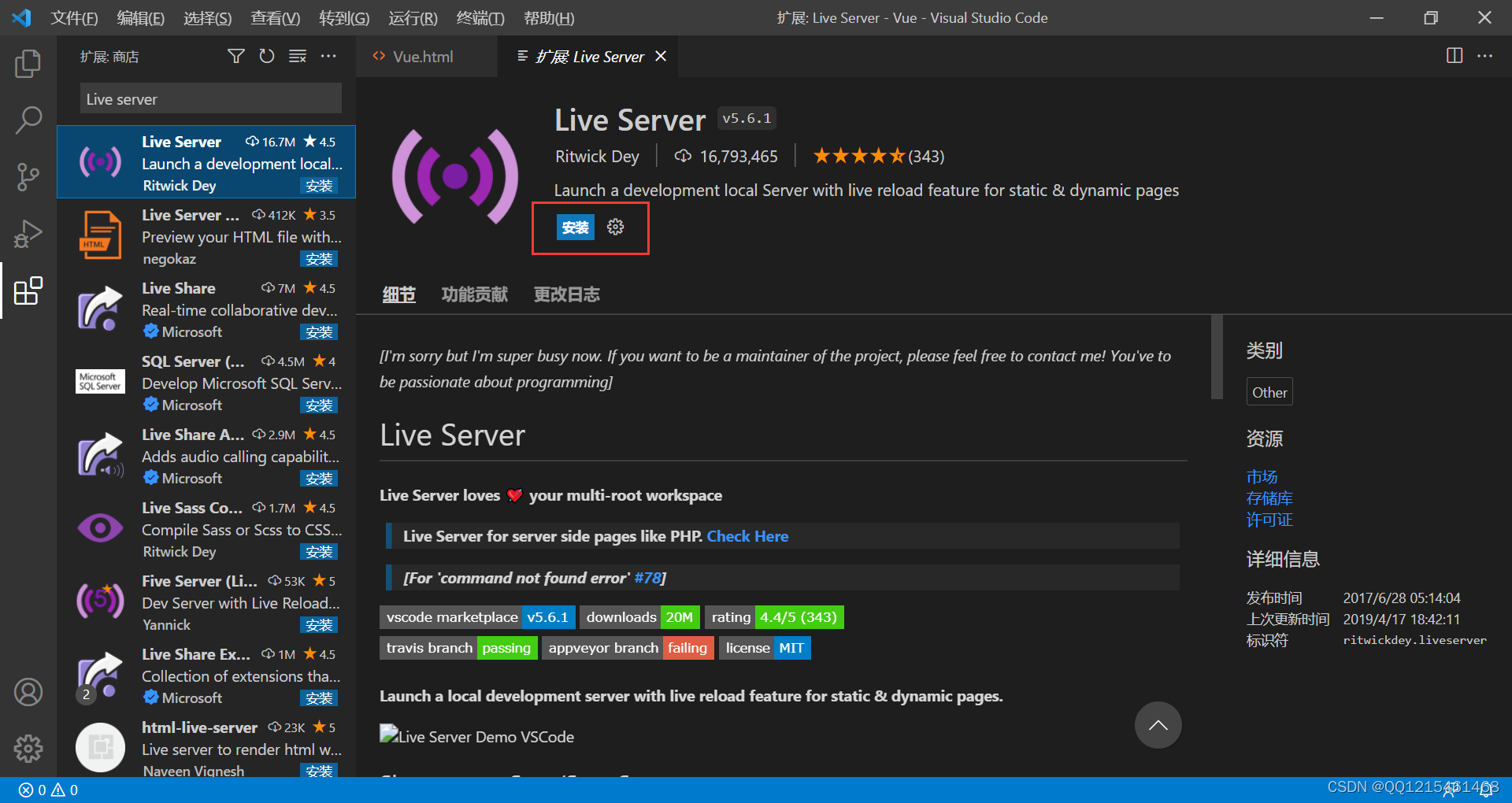Open the 市场 marketplace link

1262,477
